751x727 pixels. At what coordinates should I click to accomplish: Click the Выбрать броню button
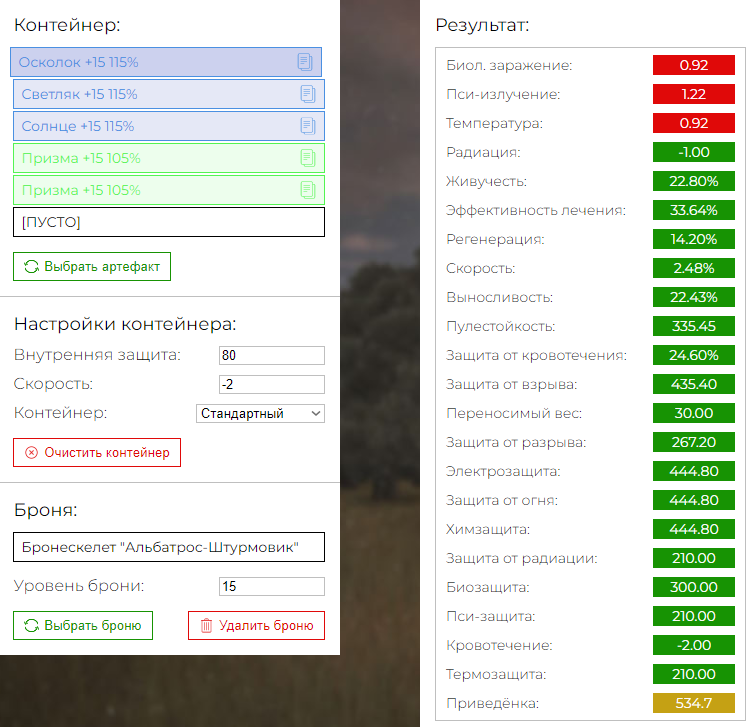[83, 625]
